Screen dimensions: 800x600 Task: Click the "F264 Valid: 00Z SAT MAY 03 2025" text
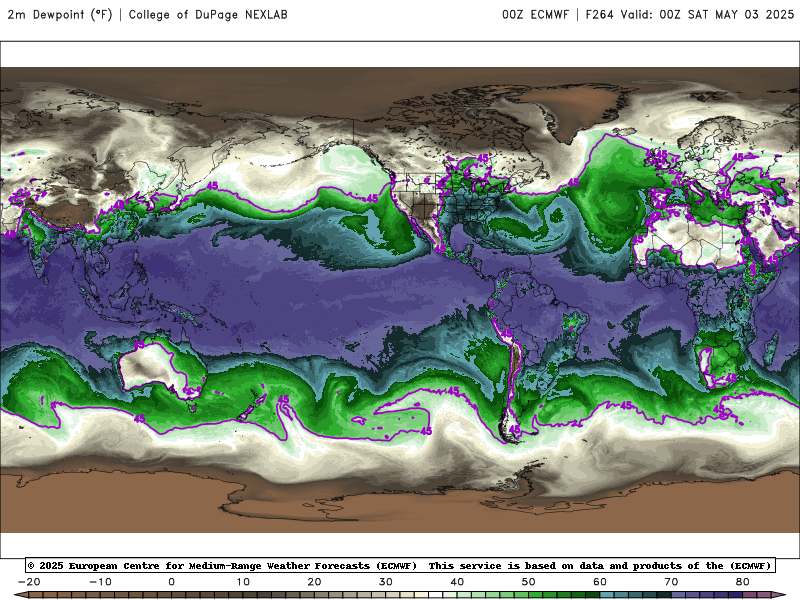pos(689,15)
